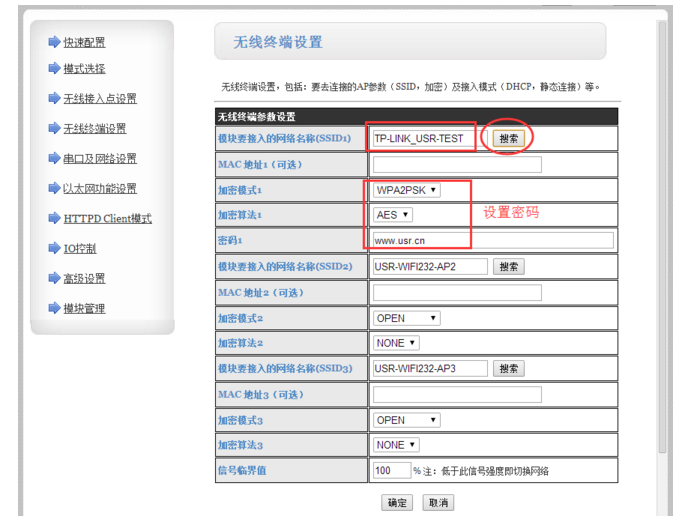Viewport: 685px width, 525px height.
Task: Click the arrow icon next to 串口及网络设置
Action: pyautogui.click(x=54, y=158)
